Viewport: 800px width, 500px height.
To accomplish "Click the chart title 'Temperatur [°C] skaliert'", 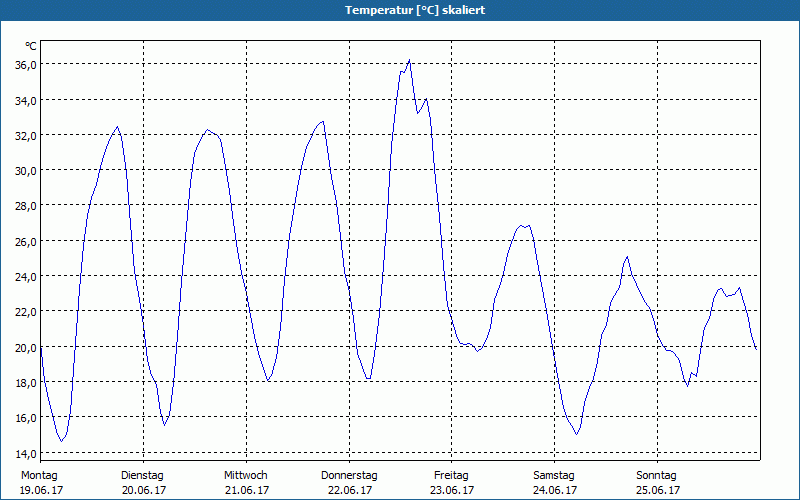I will click(400, 10).
